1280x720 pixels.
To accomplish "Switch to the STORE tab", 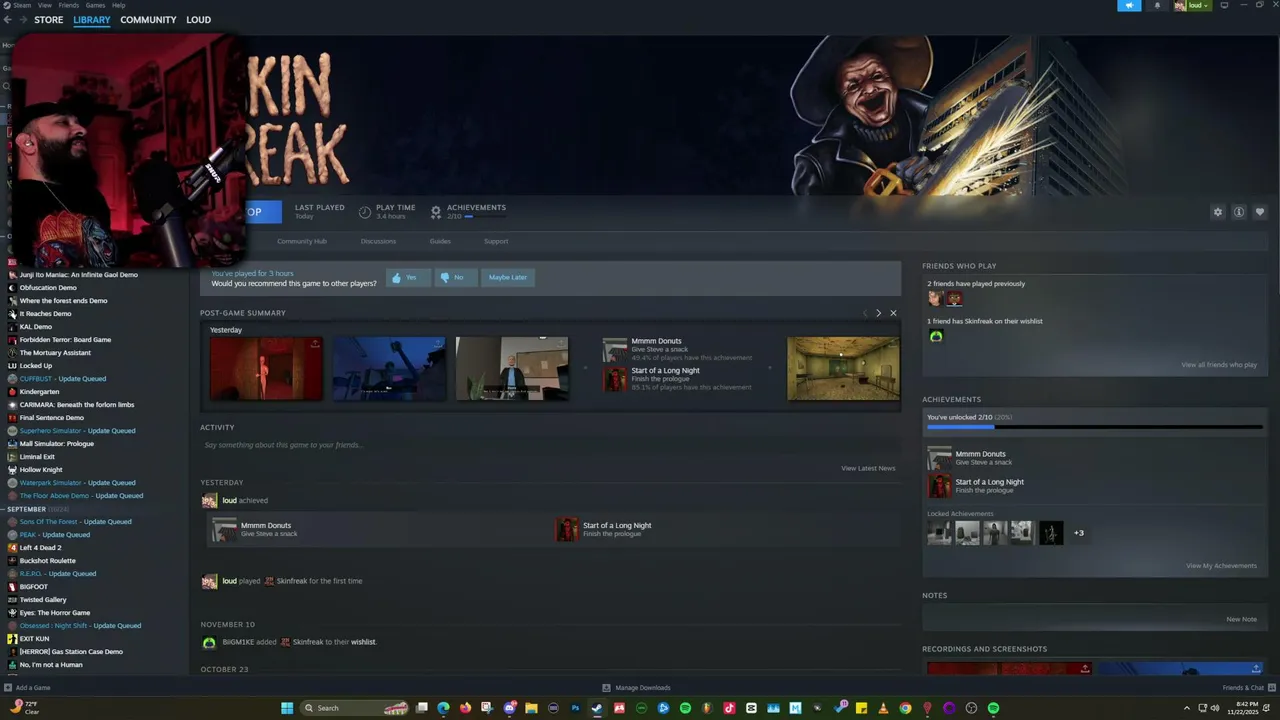I will coord(48,20).
